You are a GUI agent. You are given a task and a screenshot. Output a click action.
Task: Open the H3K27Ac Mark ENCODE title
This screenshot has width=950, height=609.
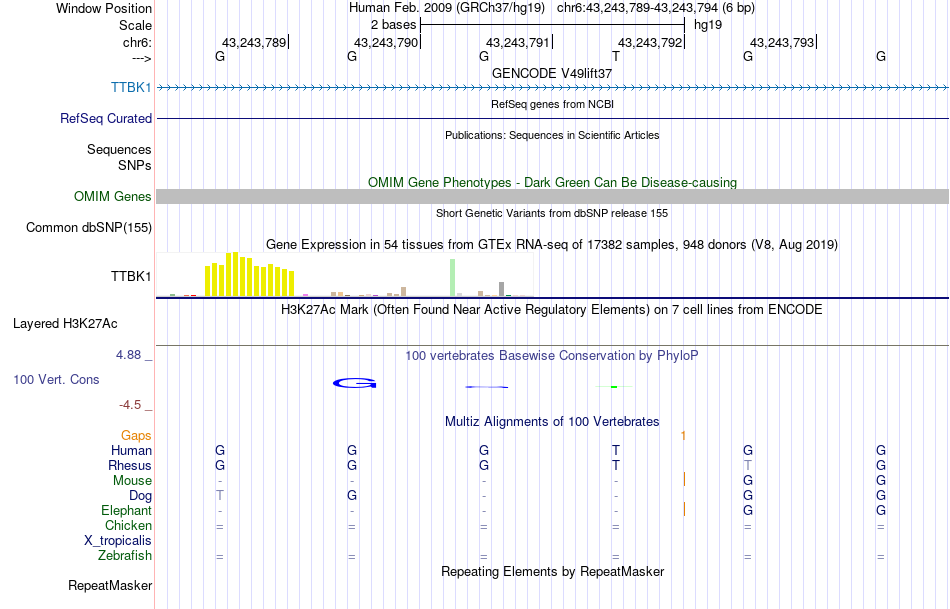(x=552, y=310)
